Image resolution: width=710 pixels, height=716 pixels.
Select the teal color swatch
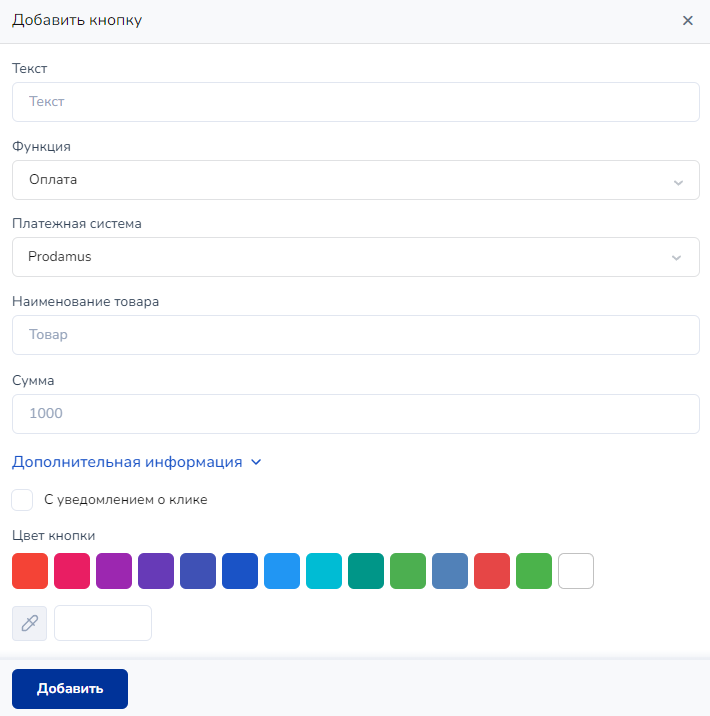tap(366, 571)
